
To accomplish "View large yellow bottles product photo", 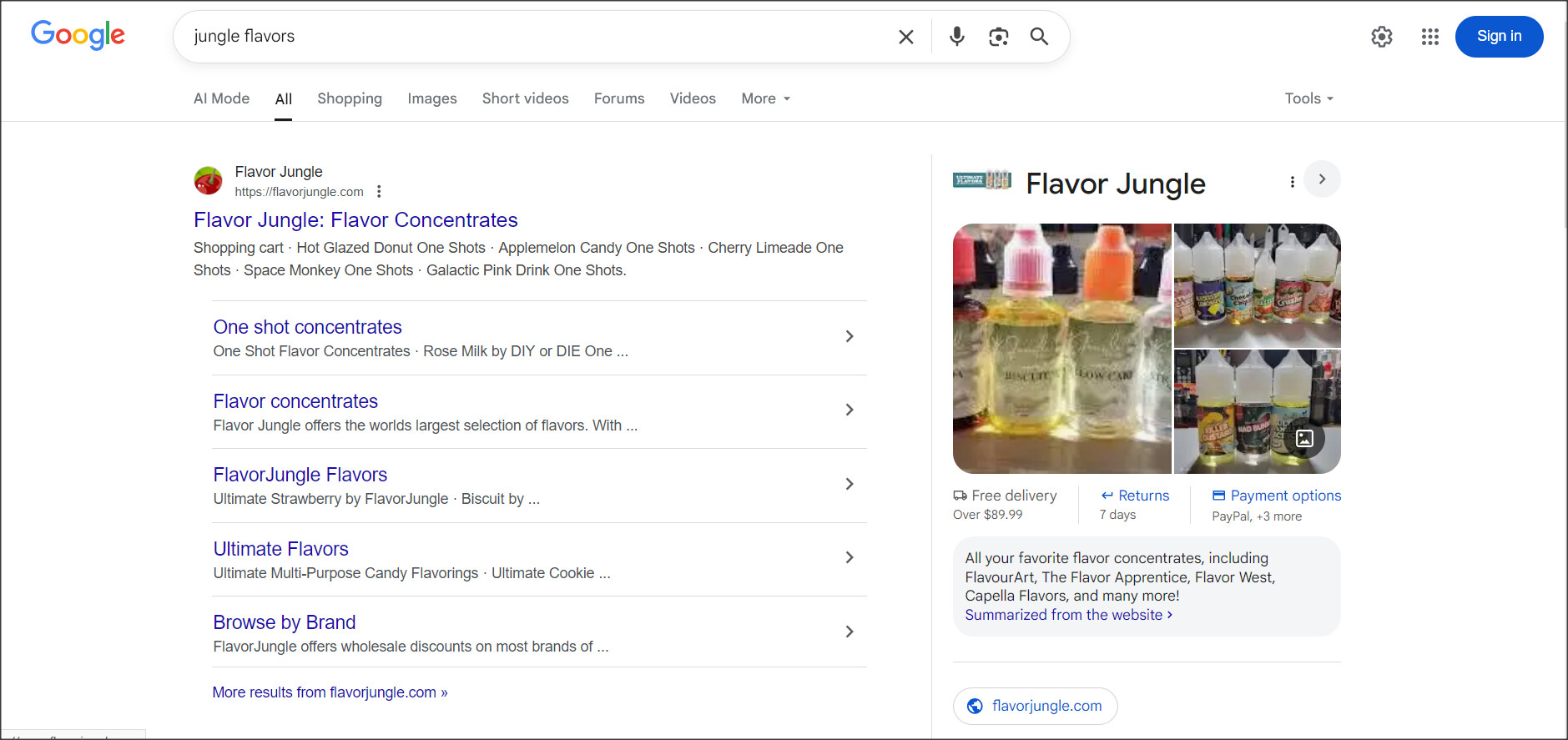I will [1061, 349].
